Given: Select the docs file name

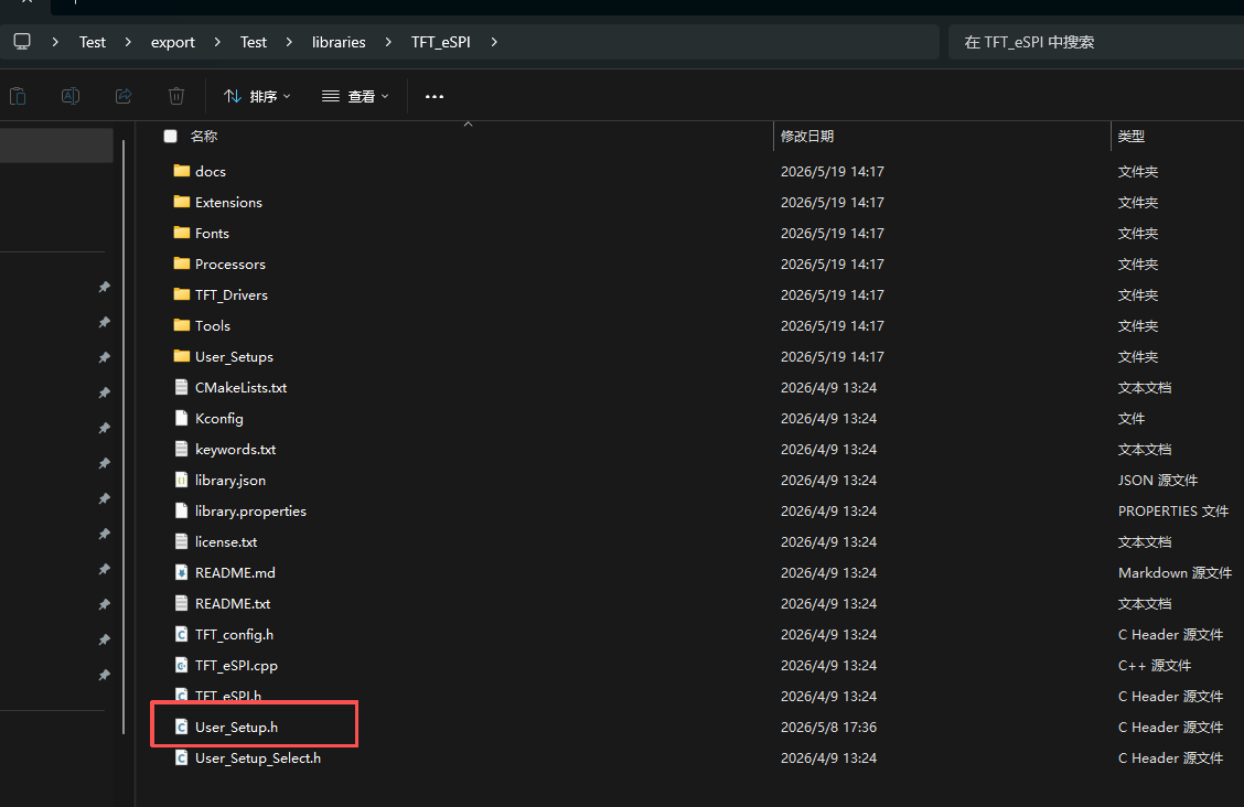Looking at the screenshot, I should (x=210, y=171).
